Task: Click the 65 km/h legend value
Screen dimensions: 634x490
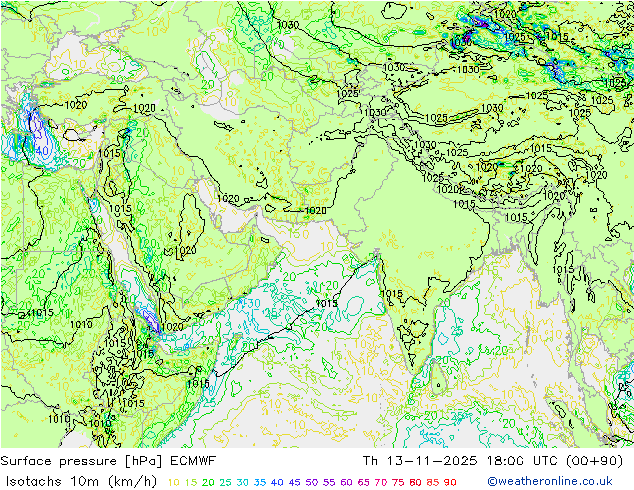Action: pyautogui.click(x=363, y=482)
